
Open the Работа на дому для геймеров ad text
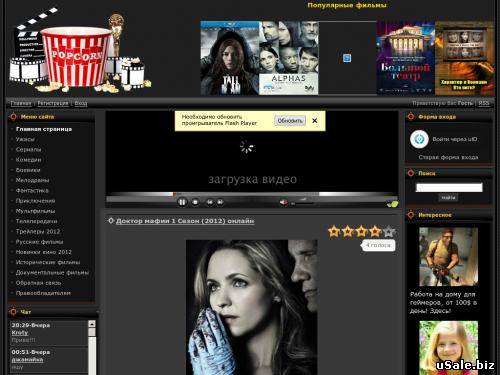click(443, 303)
